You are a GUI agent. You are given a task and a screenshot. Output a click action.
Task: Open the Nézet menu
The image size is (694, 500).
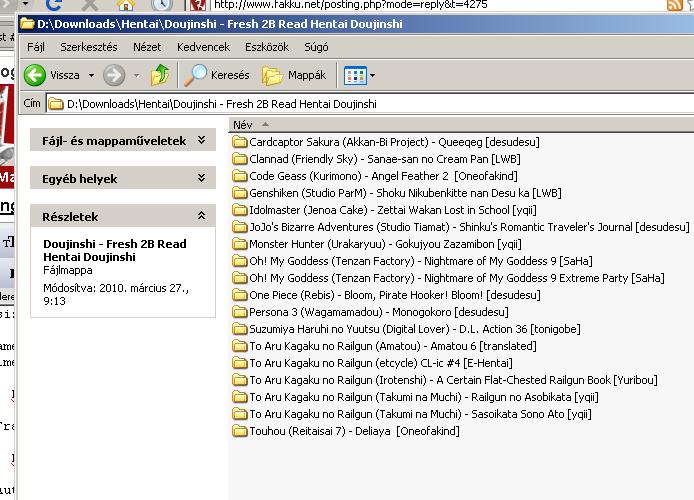[147, 47]
